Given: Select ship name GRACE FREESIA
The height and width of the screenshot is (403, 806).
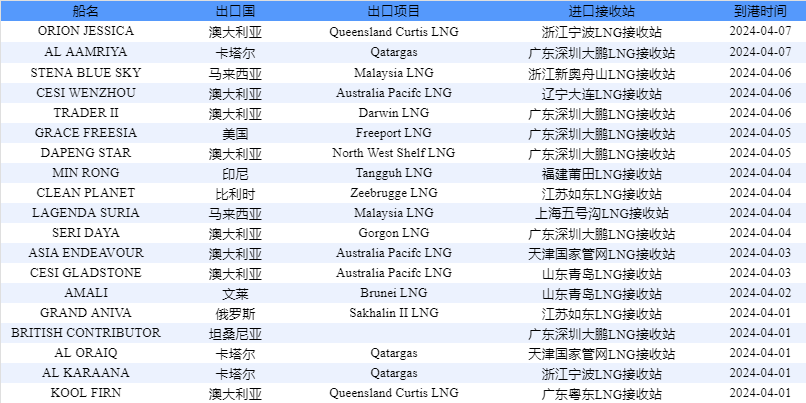Looking at the screenshot, I should (x=86, y=133).
